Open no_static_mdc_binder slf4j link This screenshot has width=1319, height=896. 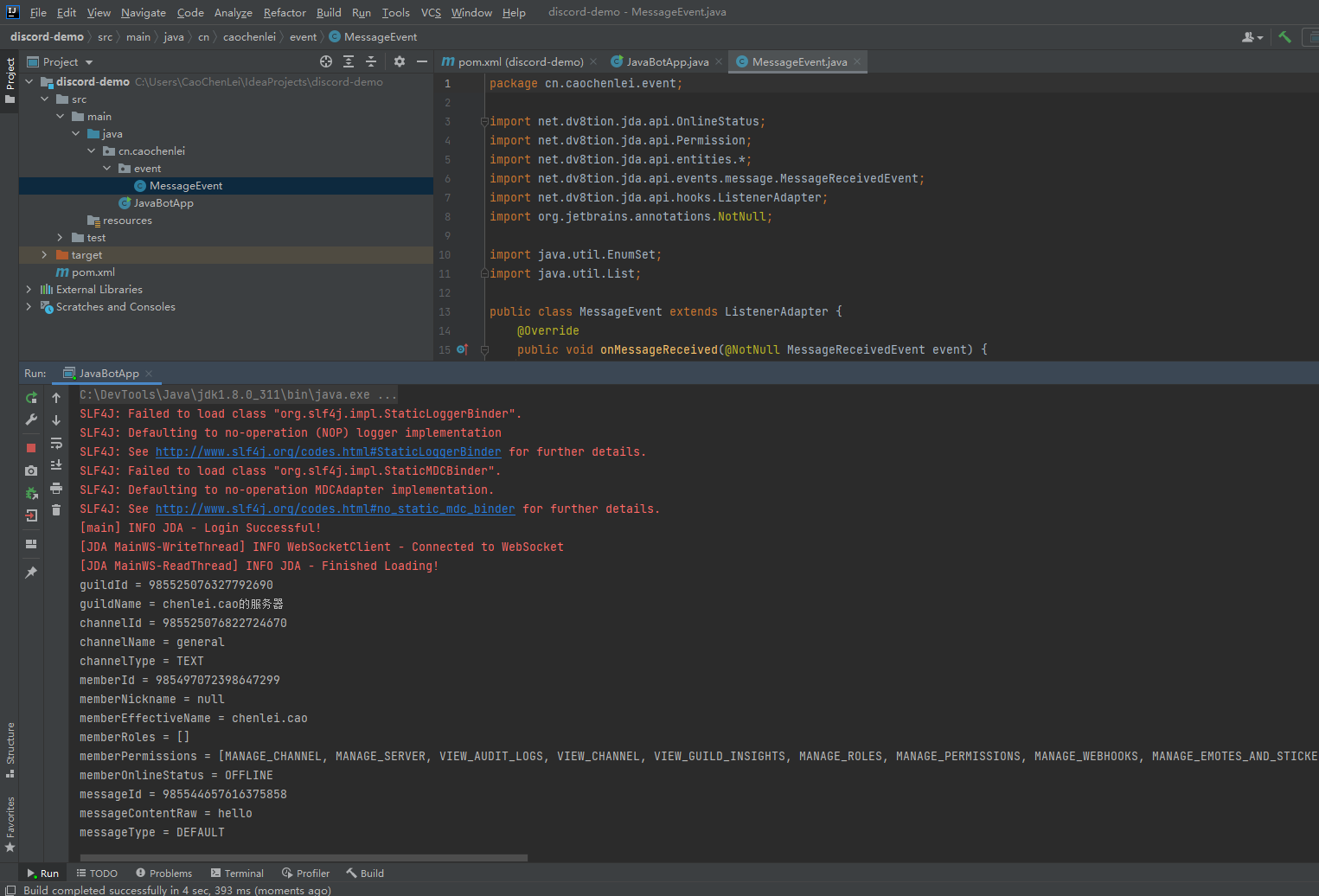(x=335, y=509)
